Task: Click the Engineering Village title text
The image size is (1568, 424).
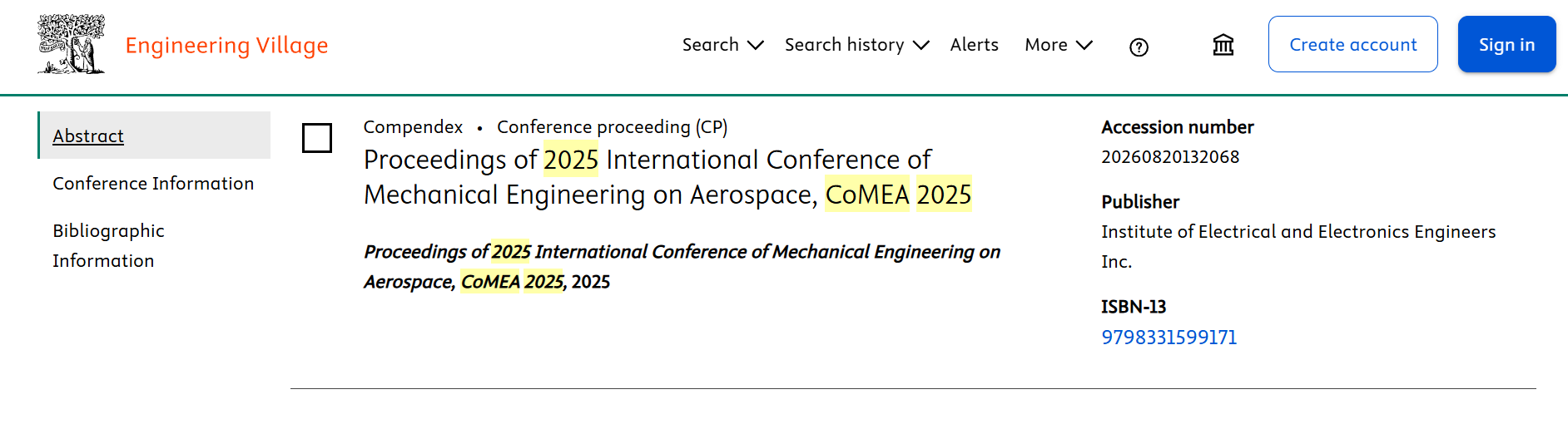Action: tap(226, 45)
